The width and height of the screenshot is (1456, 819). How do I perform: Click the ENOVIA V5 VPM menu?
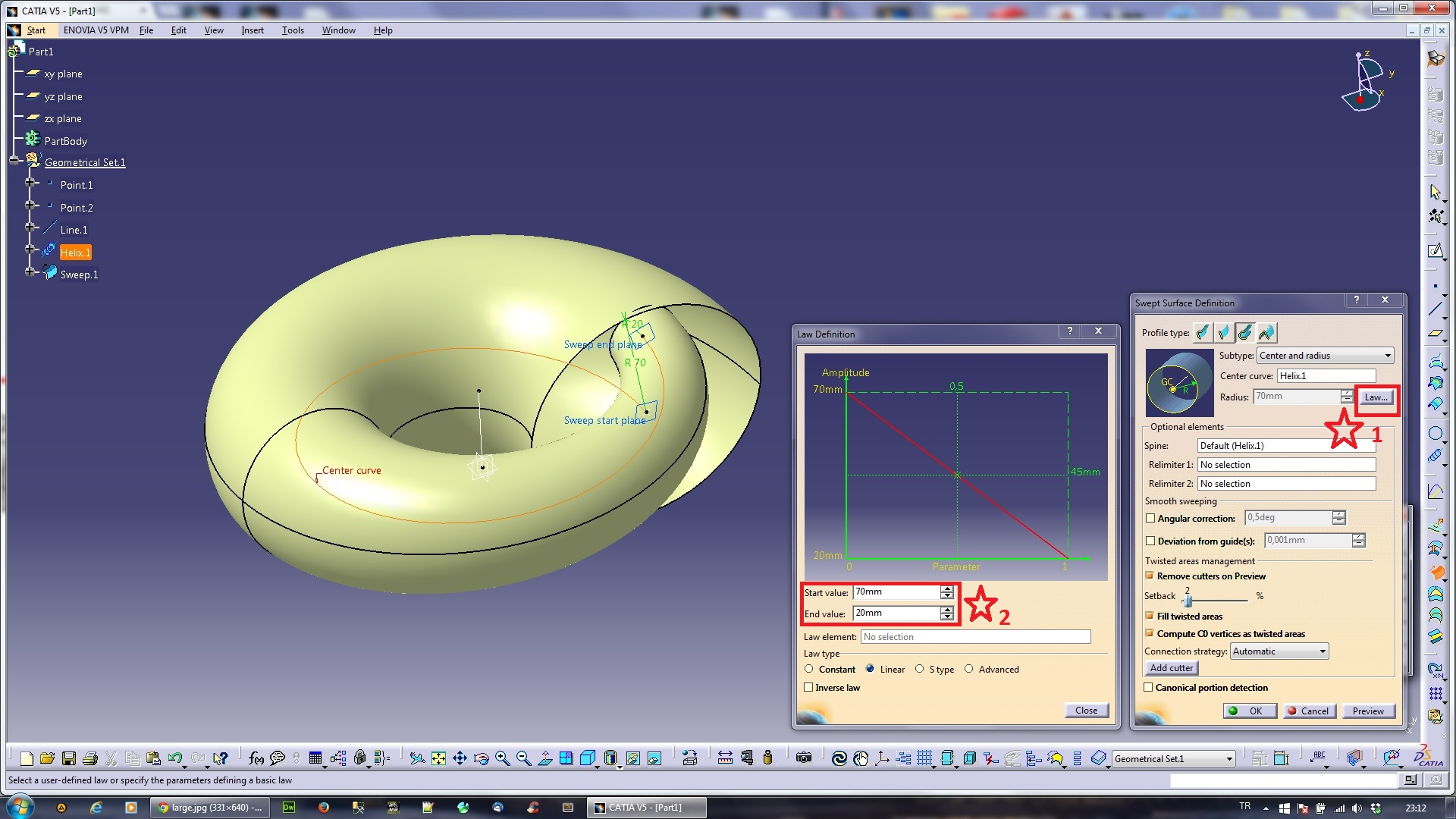96,30
